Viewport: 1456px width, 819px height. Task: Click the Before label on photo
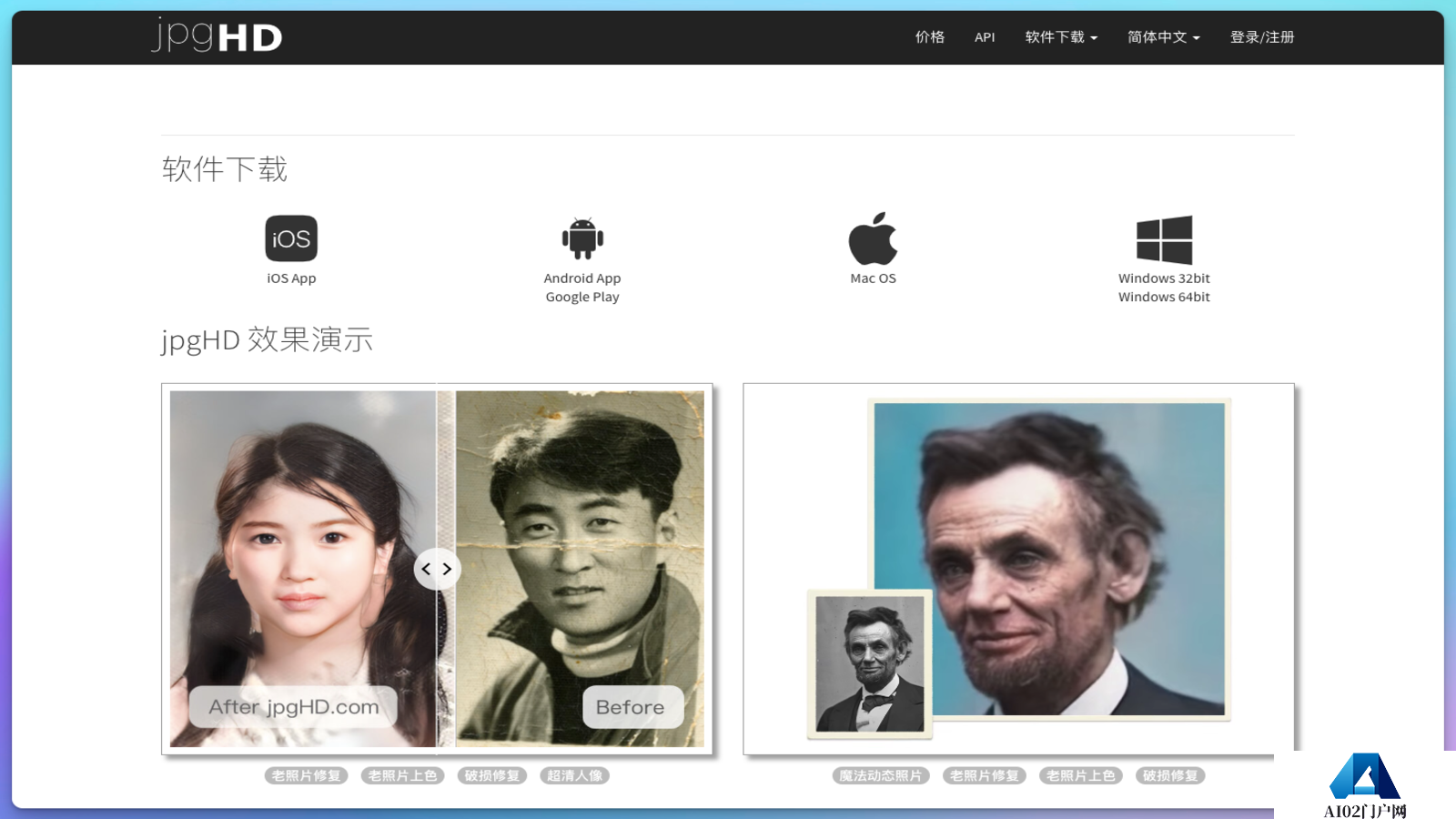click(x=632, y=707)
